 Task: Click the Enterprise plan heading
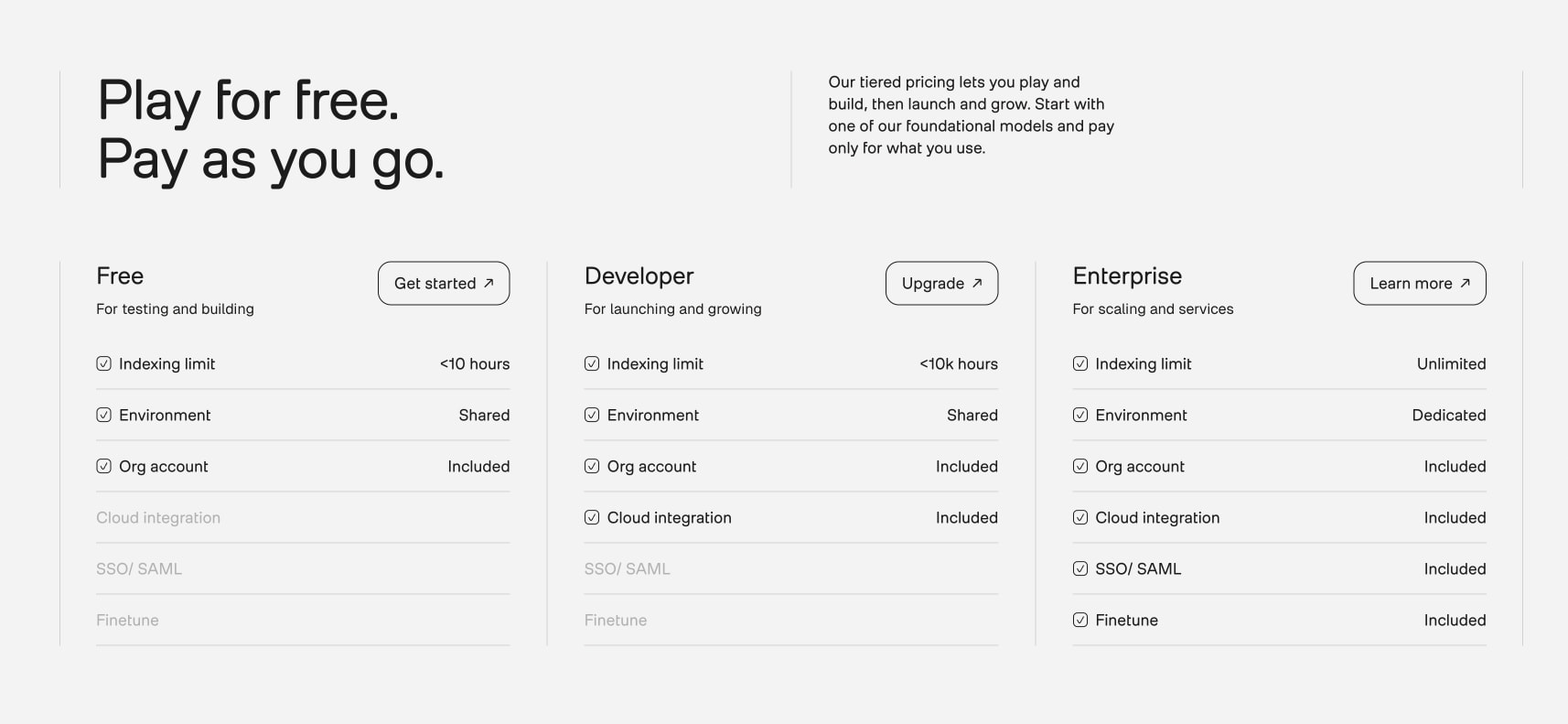pyautogui.click(x=1127, y=276)
